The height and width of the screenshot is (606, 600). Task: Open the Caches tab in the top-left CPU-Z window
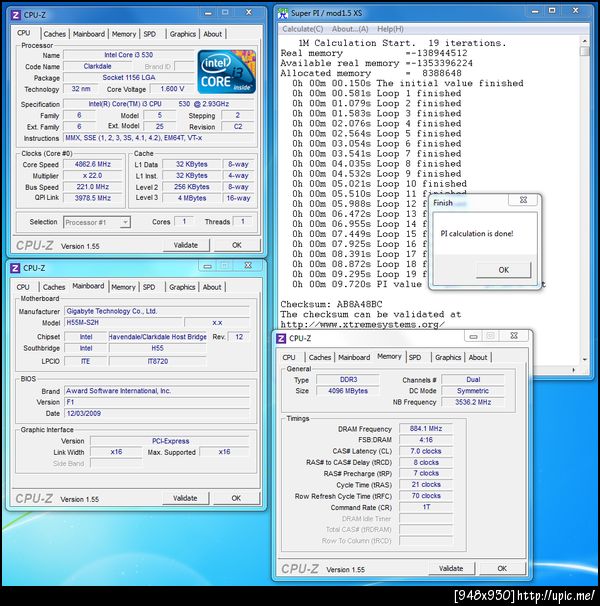[x=55, y=34]
